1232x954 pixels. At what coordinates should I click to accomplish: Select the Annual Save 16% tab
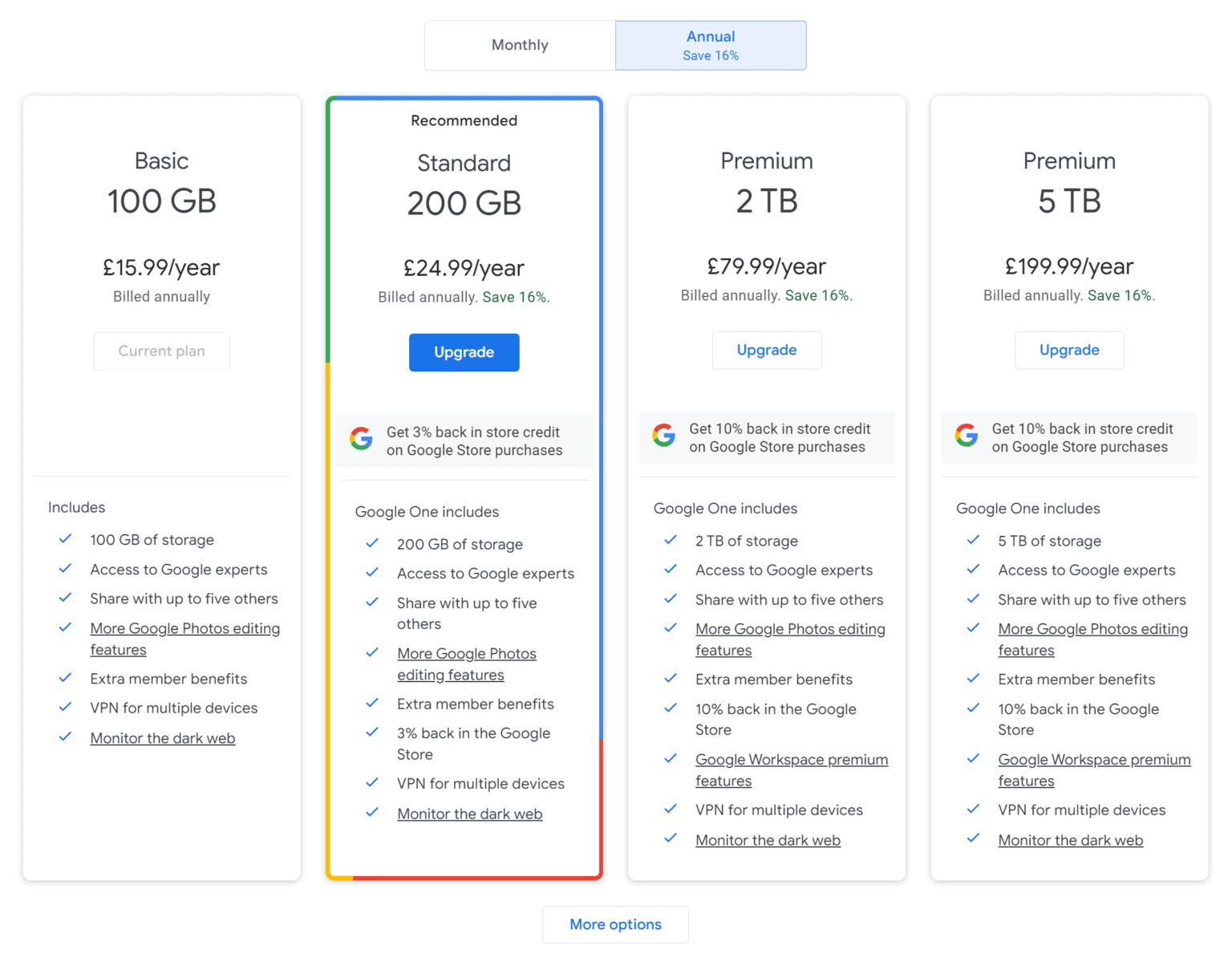tap(711, 46)
